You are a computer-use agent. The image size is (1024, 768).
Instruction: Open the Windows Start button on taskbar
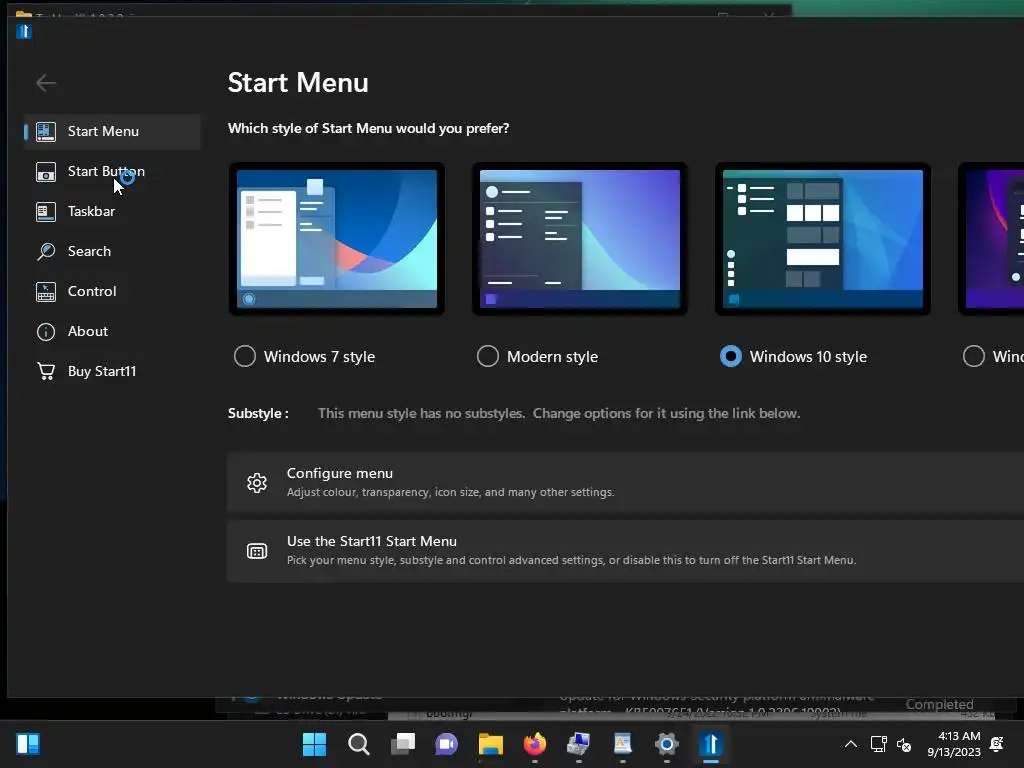click(314, 744)
